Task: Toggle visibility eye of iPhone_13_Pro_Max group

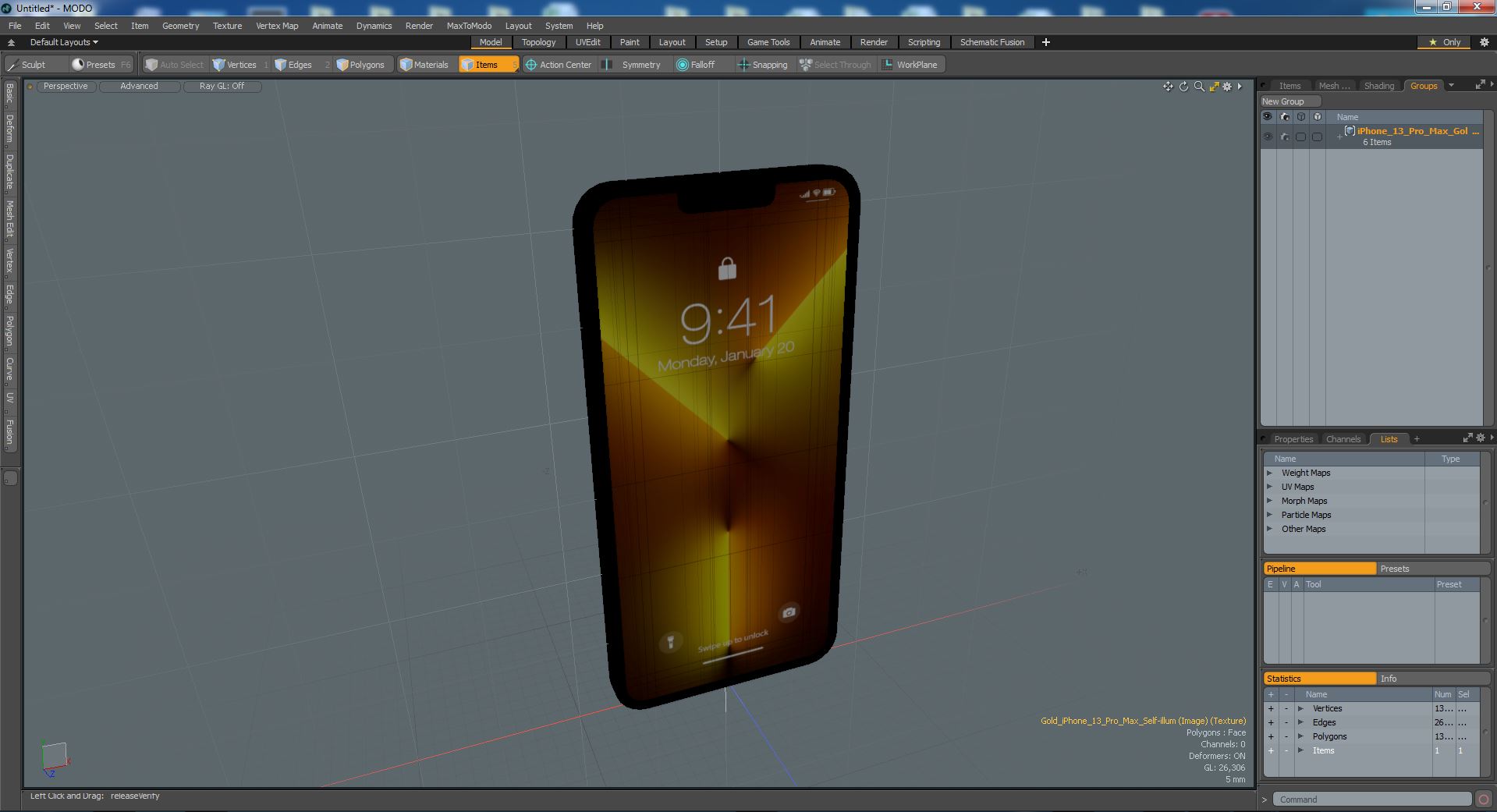Action: 1268,137
